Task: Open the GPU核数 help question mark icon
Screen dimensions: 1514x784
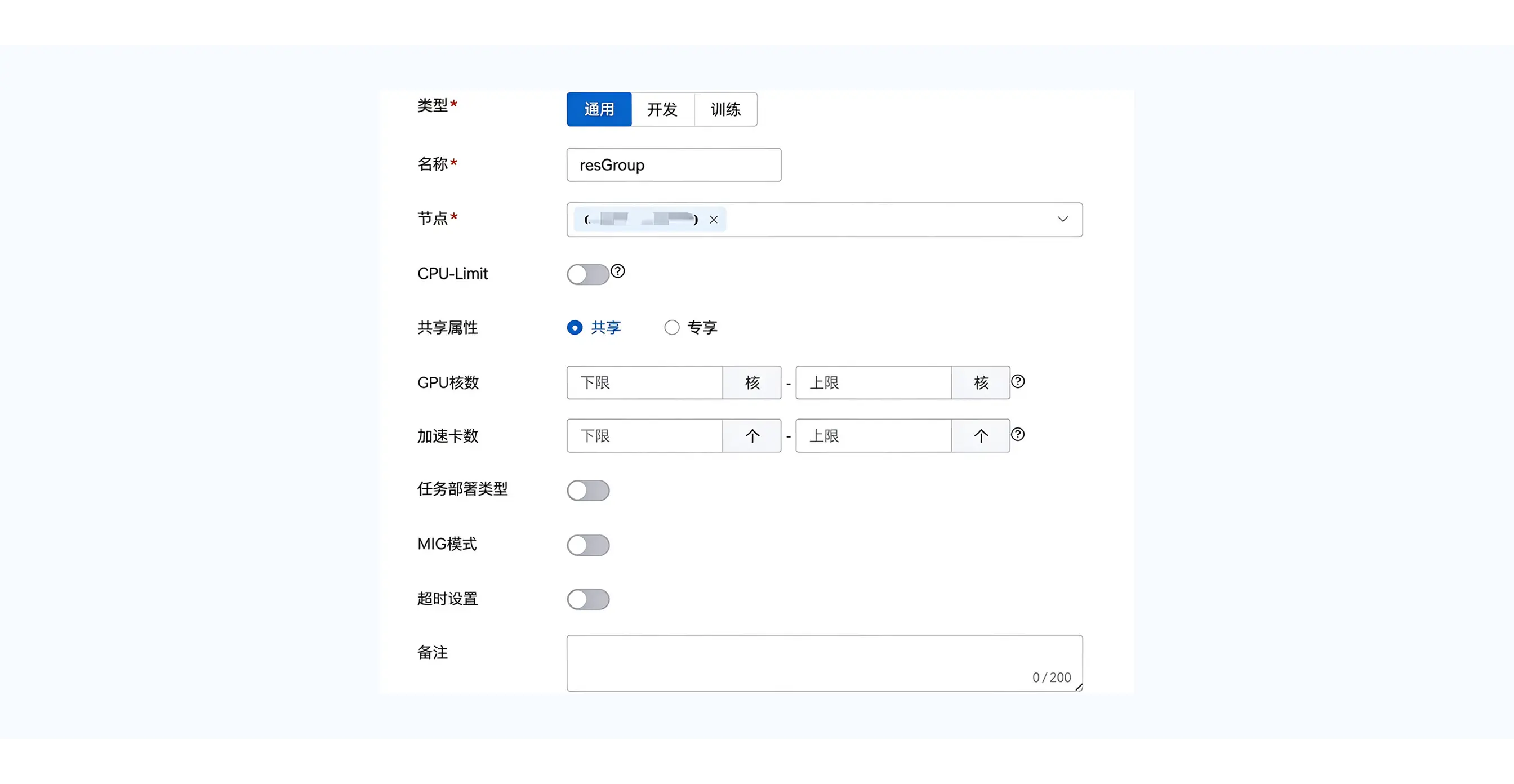Action: point(1018,381)
